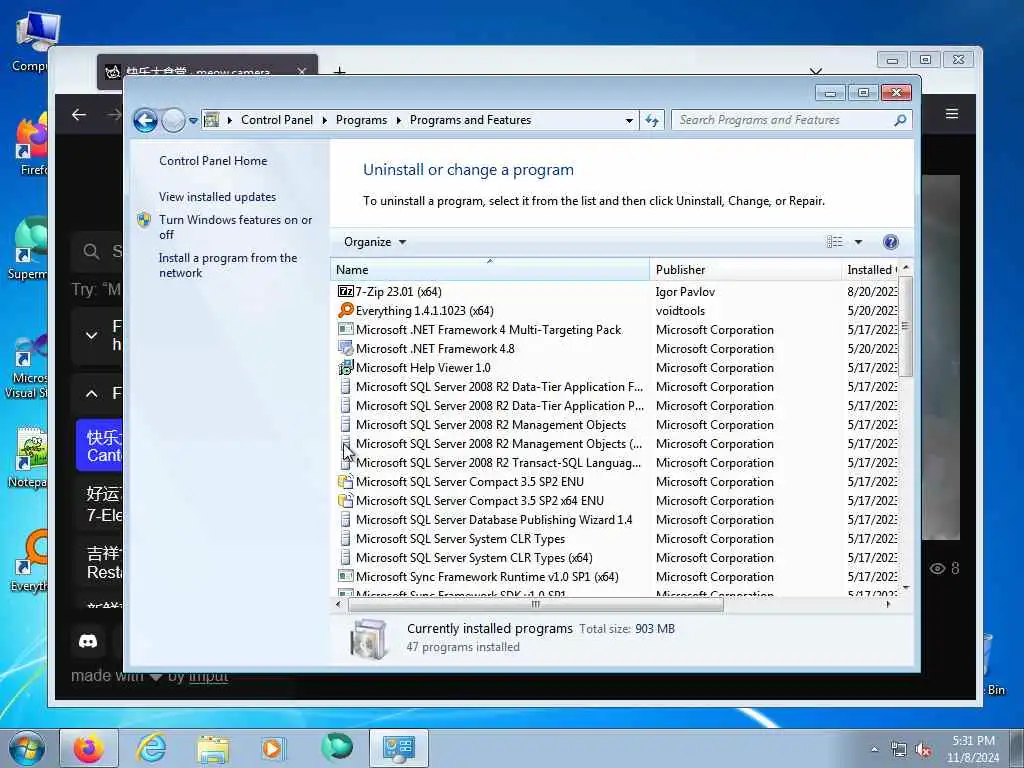Select SQL Server 2008 R2 Data-Tier Application F... entry

click(499, 387)
